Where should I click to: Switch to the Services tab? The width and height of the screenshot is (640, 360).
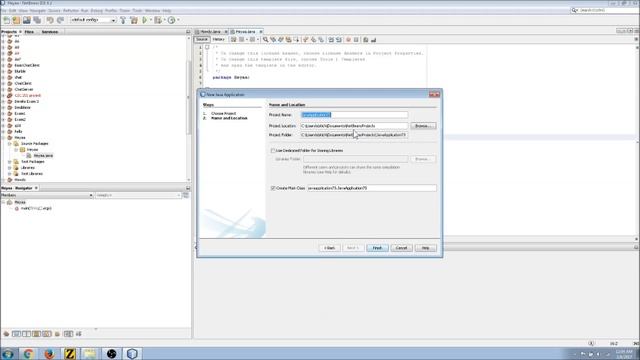(50, 31)
